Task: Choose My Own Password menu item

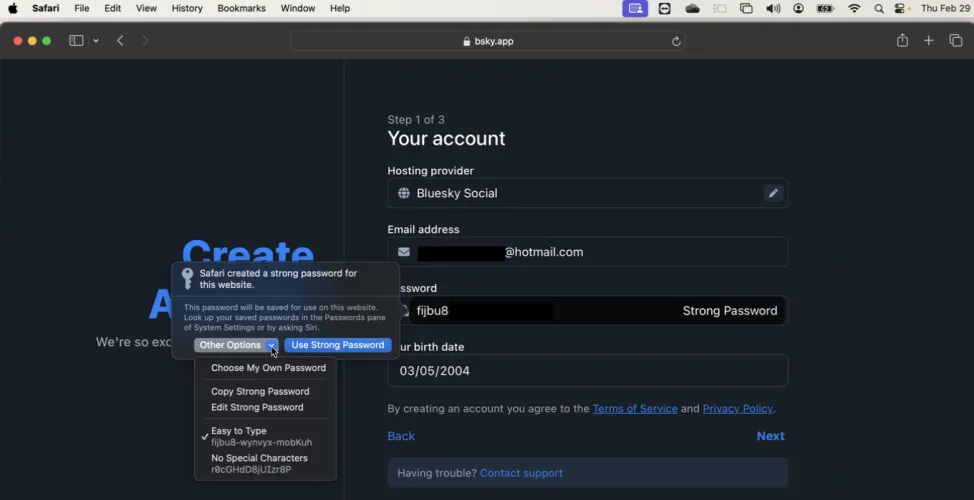Action: point(268,368)
